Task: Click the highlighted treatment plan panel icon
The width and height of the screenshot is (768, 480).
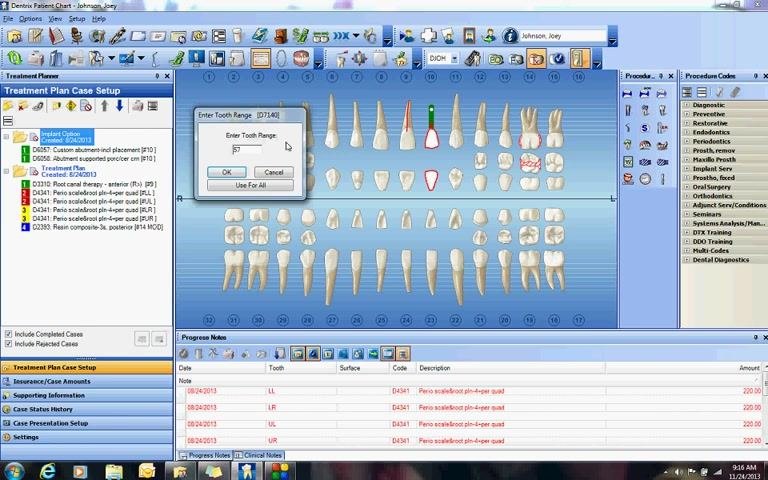Action: click(261, 58)
